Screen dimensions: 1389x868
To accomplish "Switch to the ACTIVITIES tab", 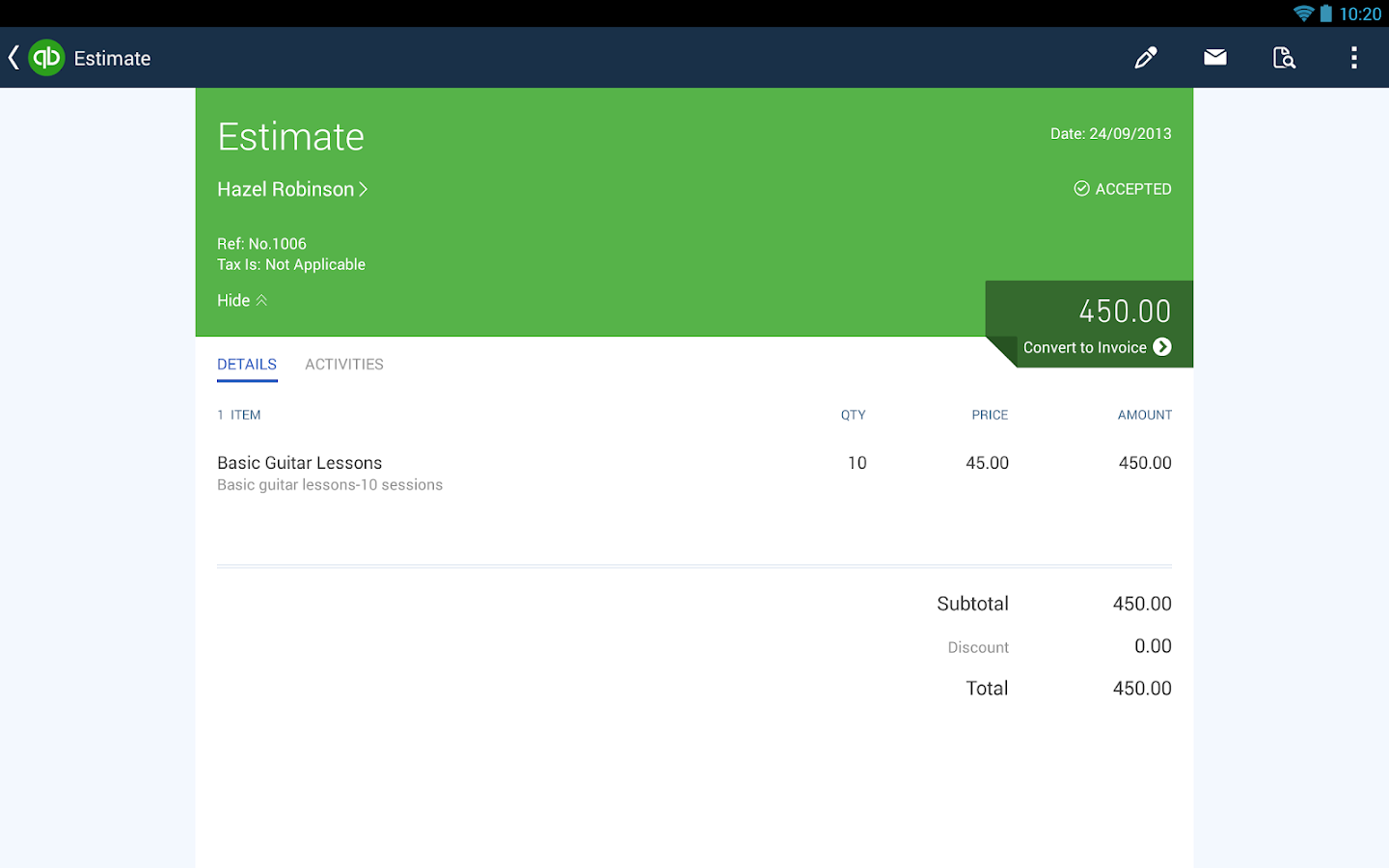I will [344, 364].
